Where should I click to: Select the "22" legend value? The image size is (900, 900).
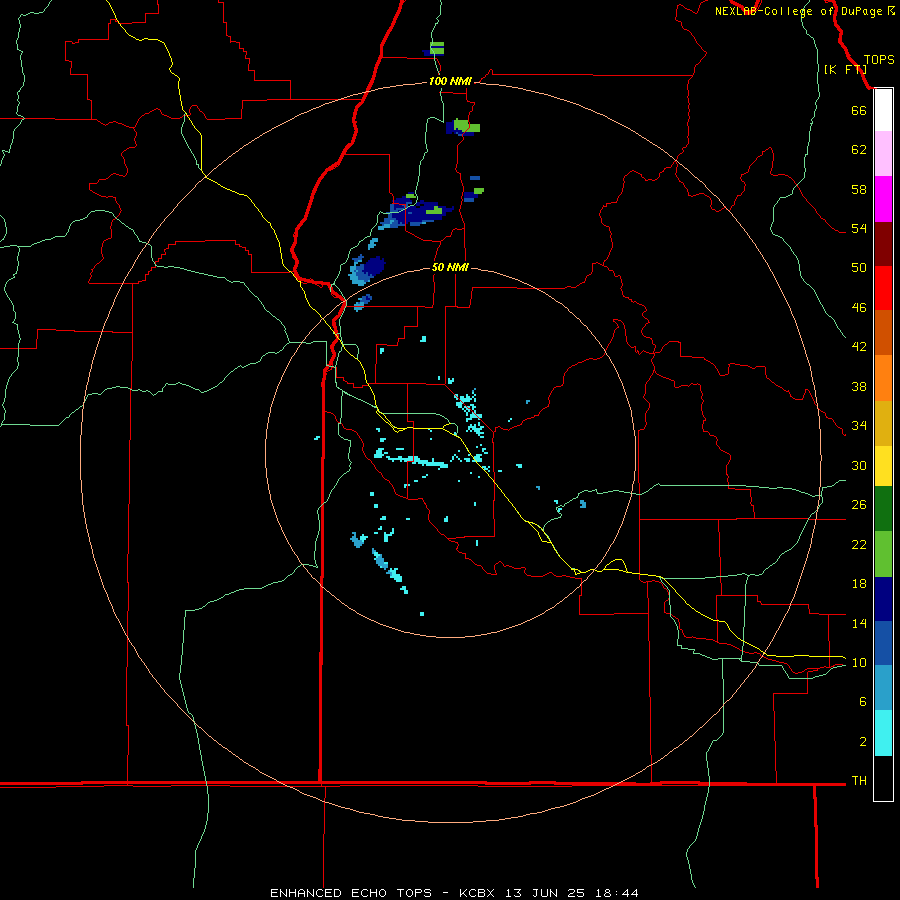[859, 545]
